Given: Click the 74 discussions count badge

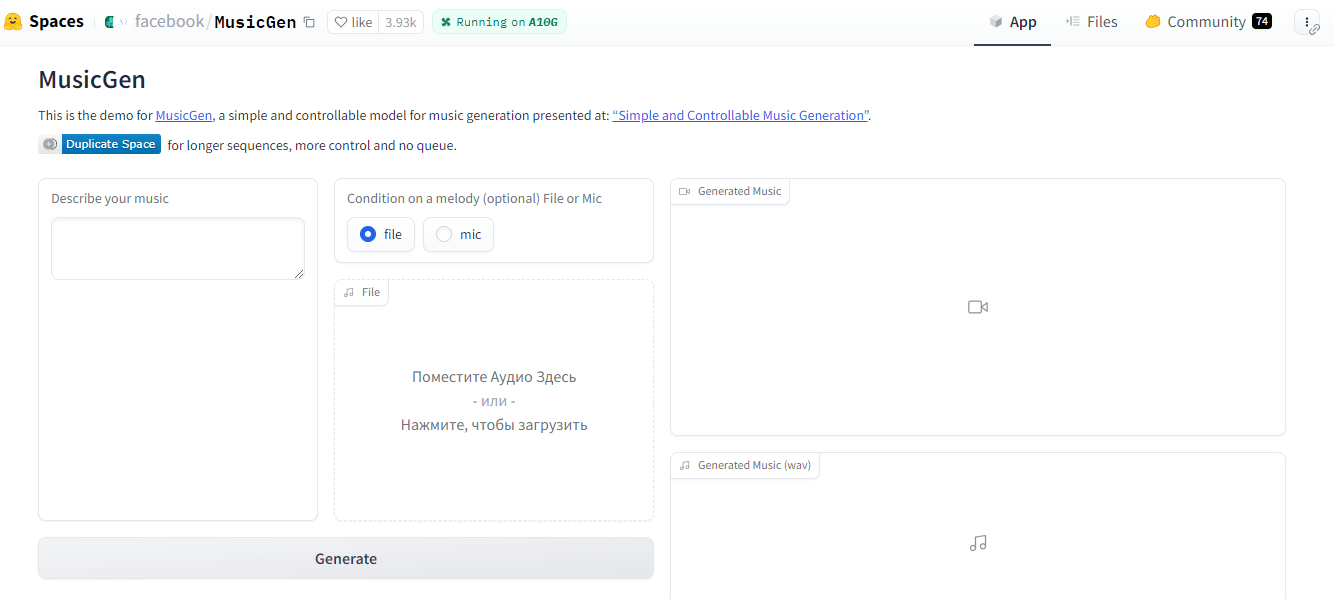Looking at the screenshot, I should [1262, 21].
